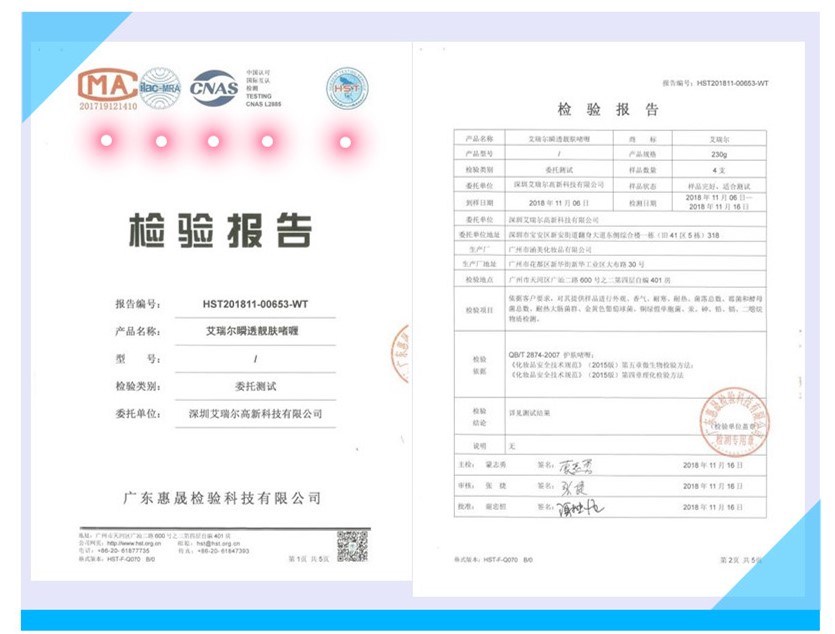Screen dimensions: 835x634
Task: Click the 第四章理化检验方法 line
Action: [596, 375]
